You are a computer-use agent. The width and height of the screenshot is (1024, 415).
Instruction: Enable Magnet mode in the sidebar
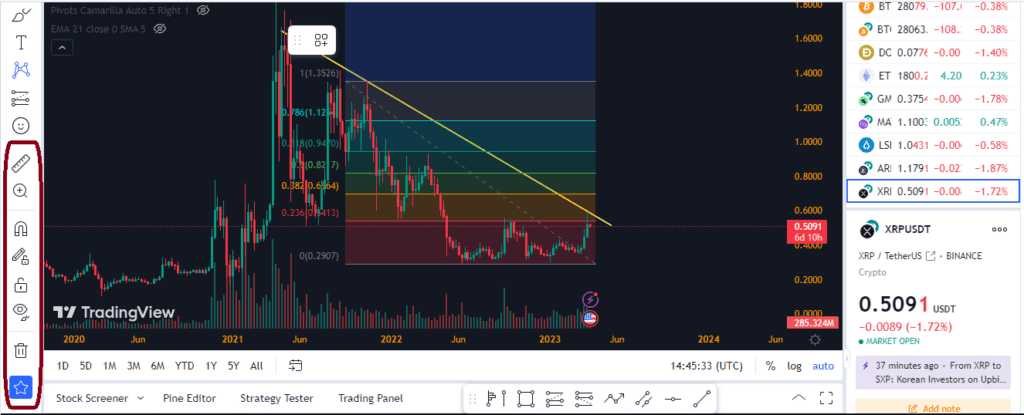tap(20, 227)
